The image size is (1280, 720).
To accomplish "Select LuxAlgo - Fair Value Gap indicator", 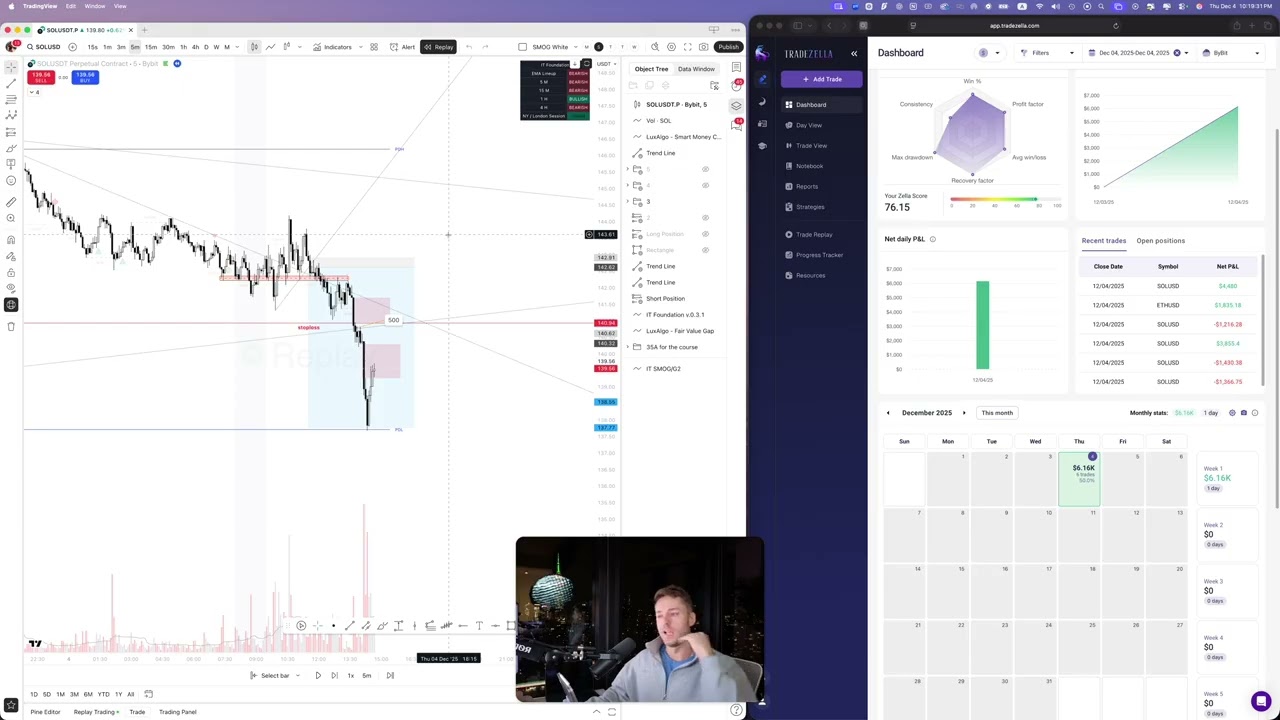I will (680, 331).
